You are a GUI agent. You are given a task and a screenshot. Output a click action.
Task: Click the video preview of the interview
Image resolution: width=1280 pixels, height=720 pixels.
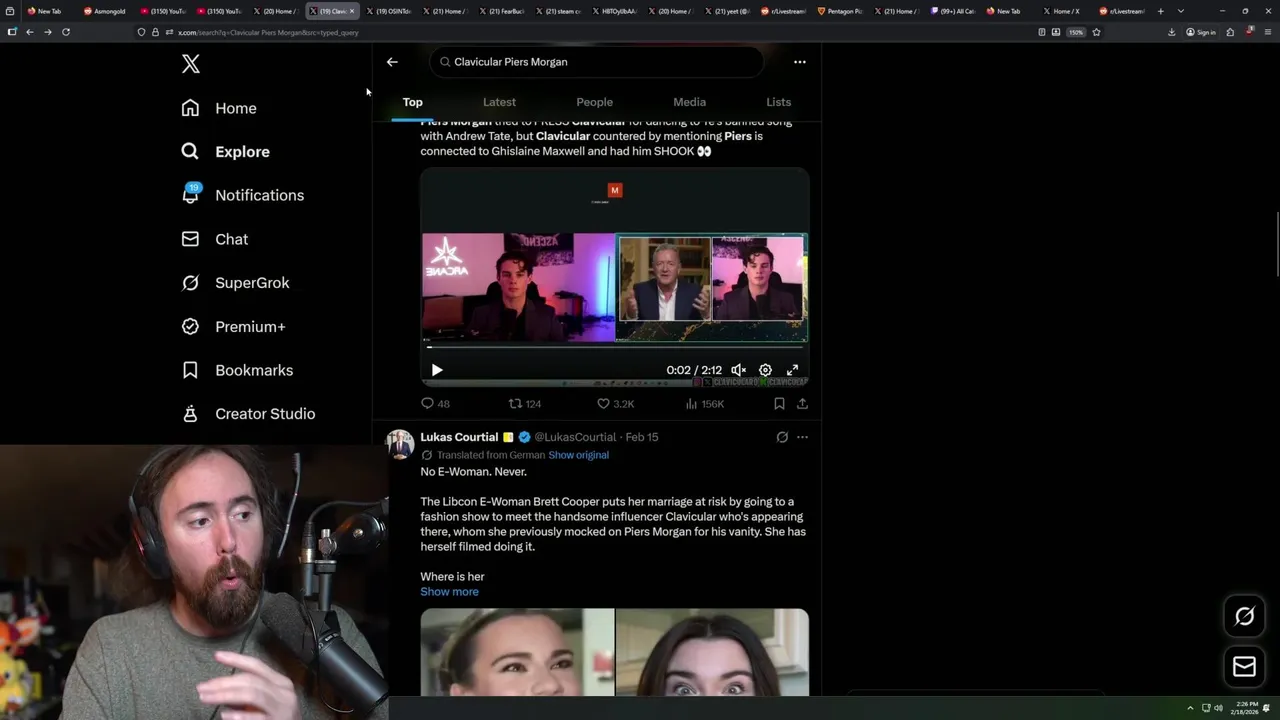(614, 276)
